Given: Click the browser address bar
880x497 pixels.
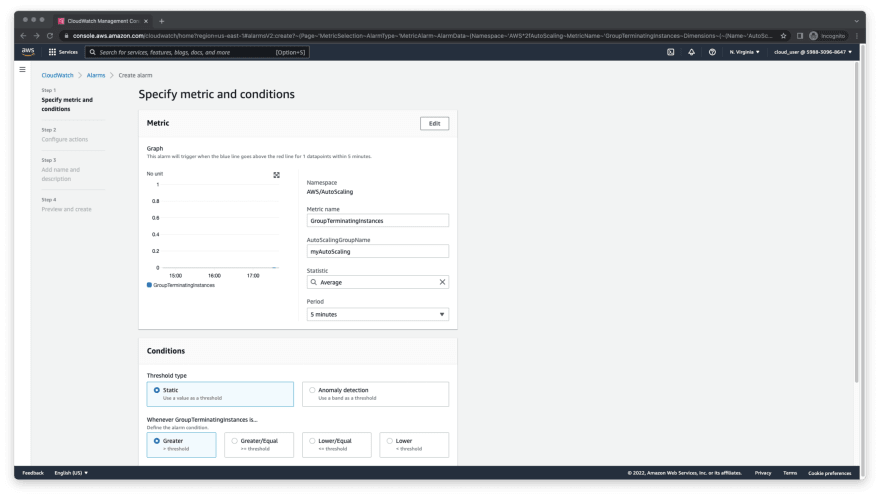Looking at the screenshot, I should click(421, 36).
